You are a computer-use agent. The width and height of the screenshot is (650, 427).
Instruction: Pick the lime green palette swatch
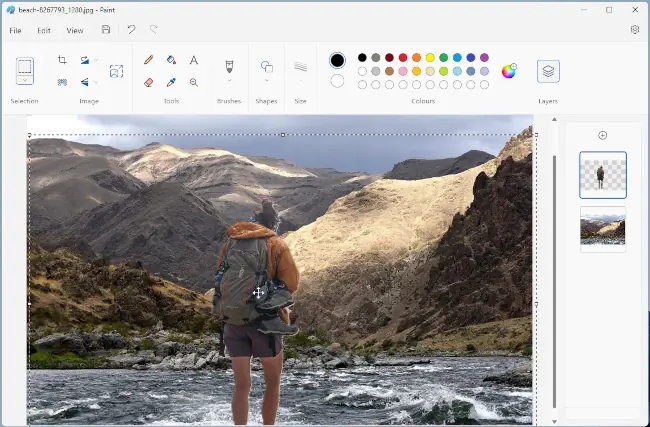[x=444, y=71]
